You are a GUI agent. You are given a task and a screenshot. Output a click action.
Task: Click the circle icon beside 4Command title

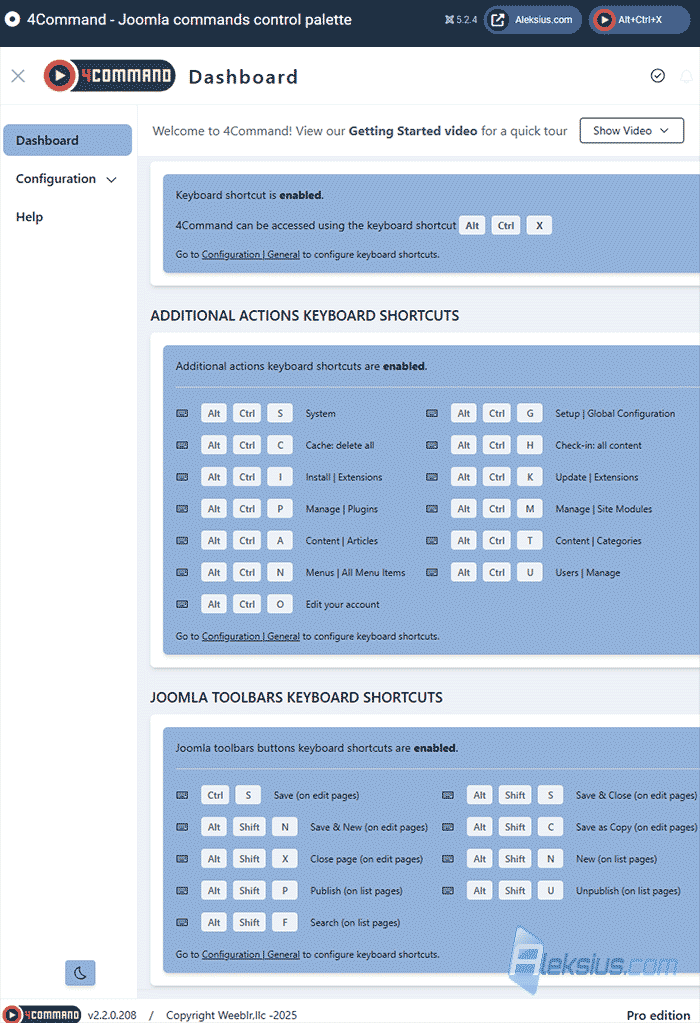click(12, 20)
